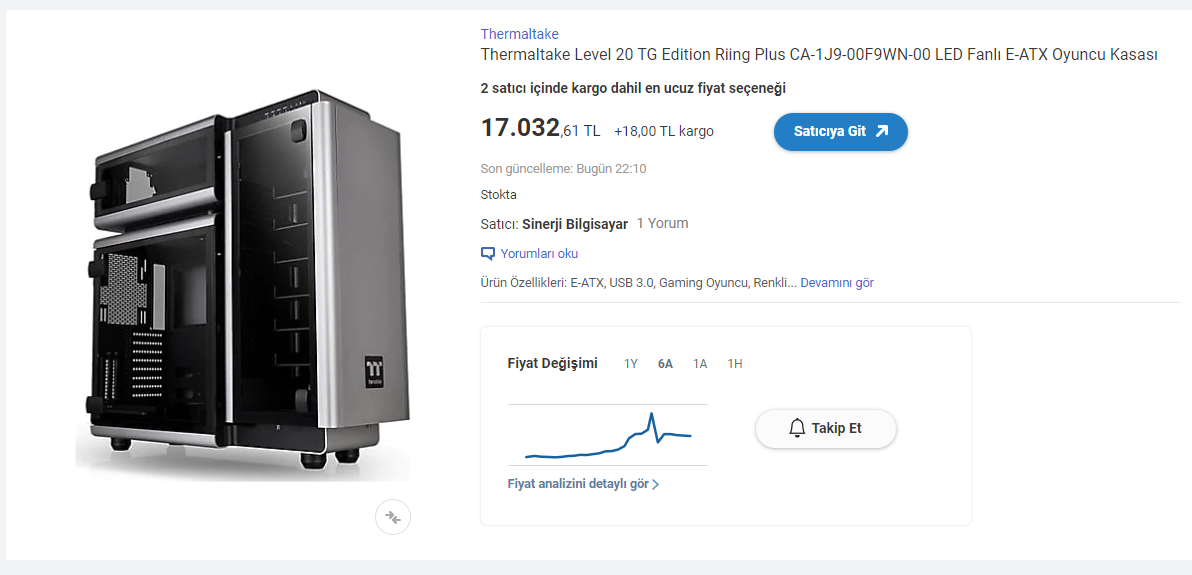Click the +18,00 TL kargo text
The image size is (1192, 575).
click(664, 132)
